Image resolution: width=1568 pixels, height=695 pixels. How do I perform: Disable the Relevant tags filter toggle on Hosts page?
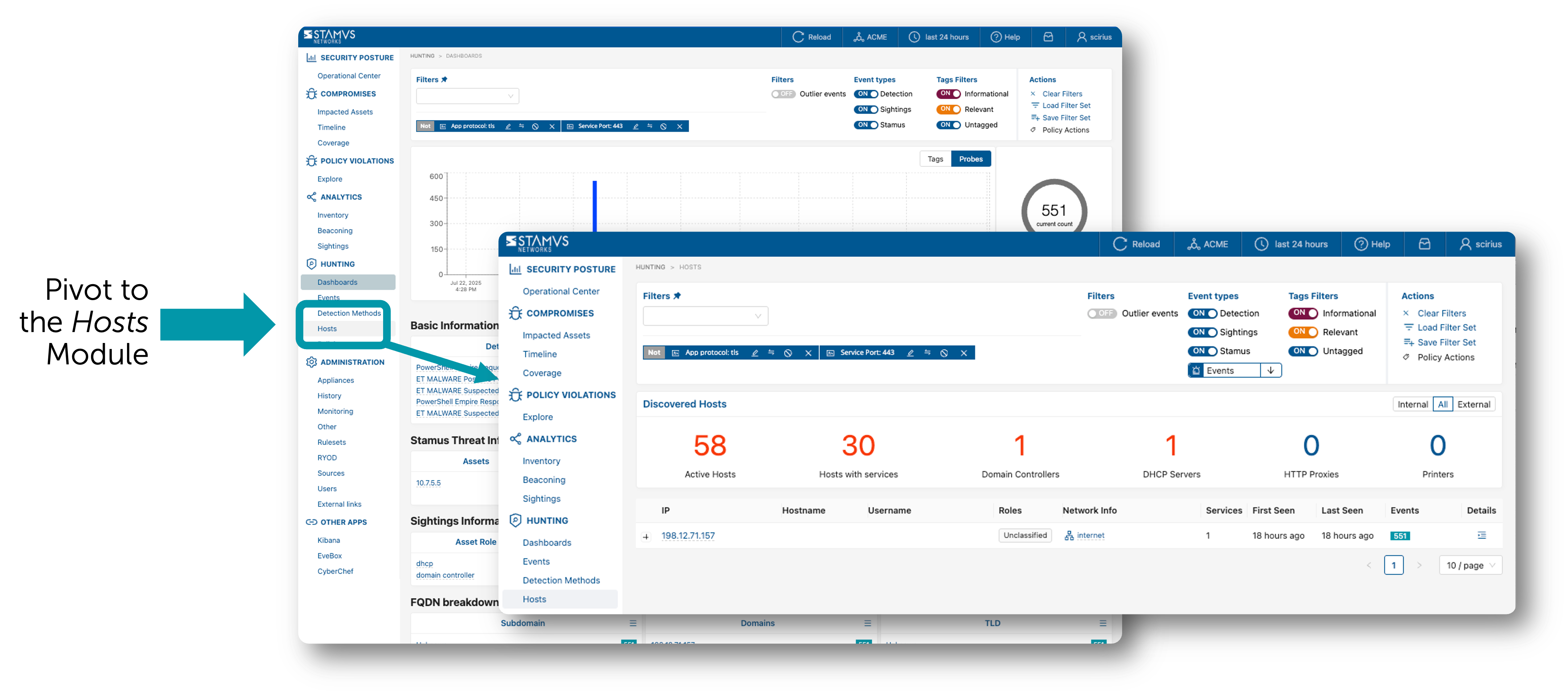pyautogui.click(x=1302, y=332)
